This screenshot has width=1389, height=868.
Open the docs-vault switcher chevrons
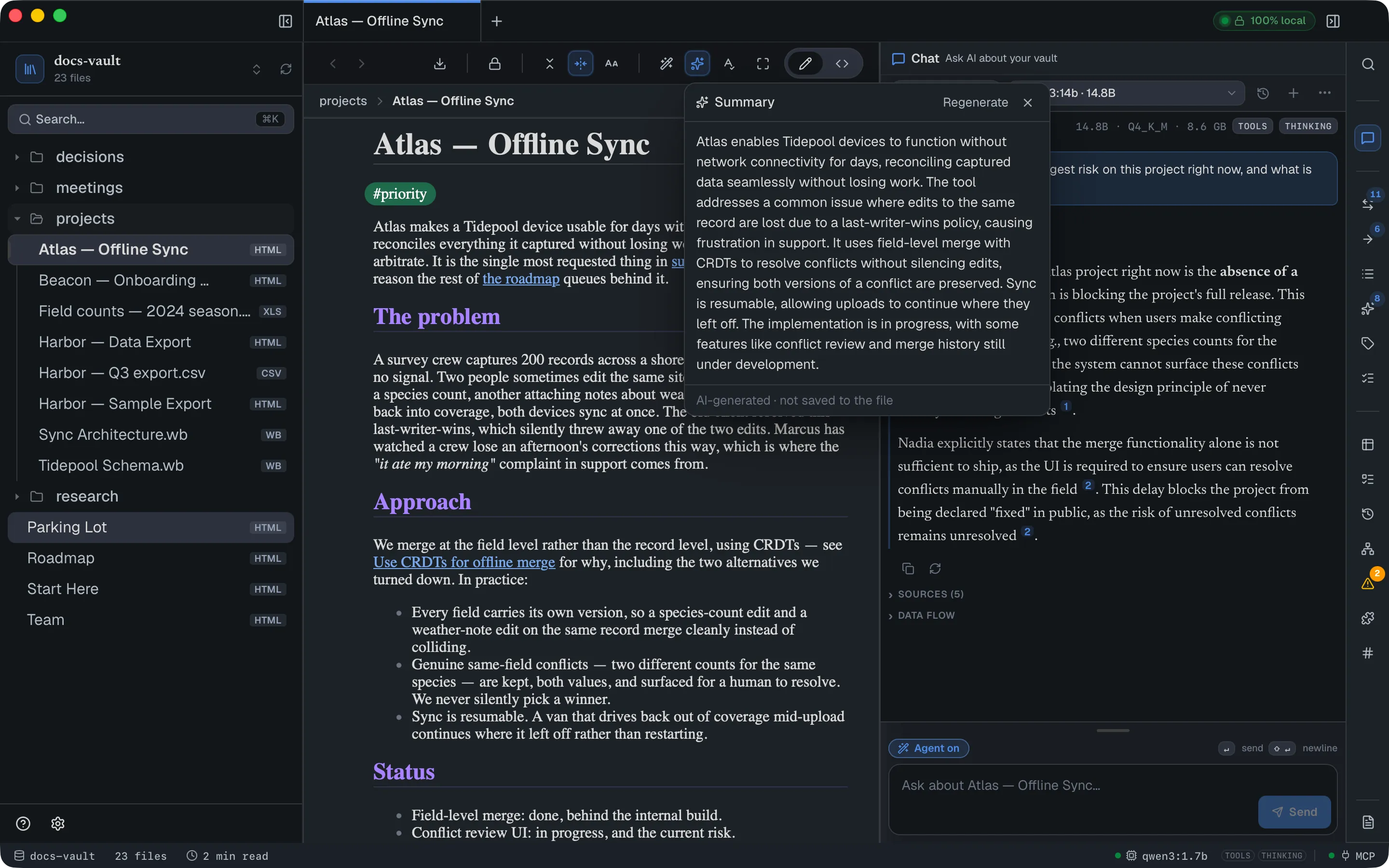[257, 69]
